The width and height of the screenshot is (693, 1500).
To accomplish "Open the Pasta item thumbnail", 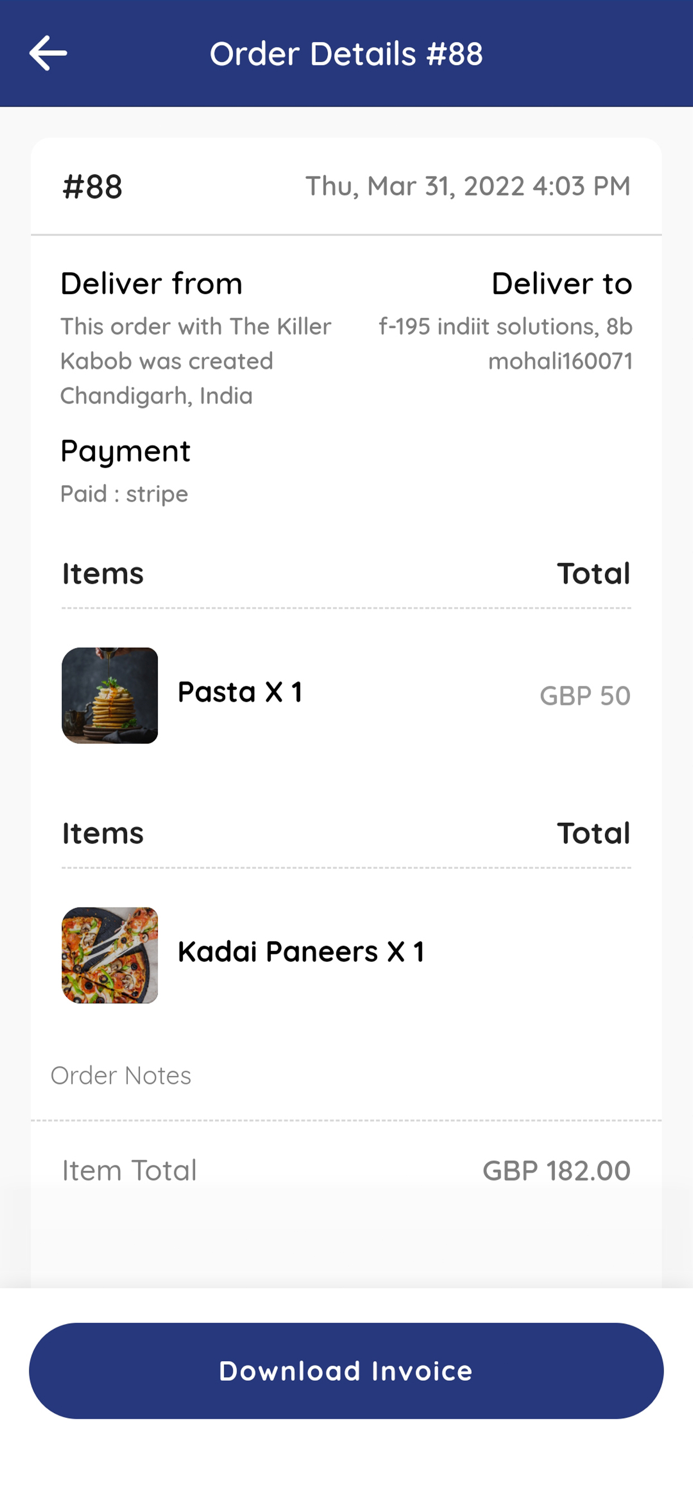I will coord(110,695).
